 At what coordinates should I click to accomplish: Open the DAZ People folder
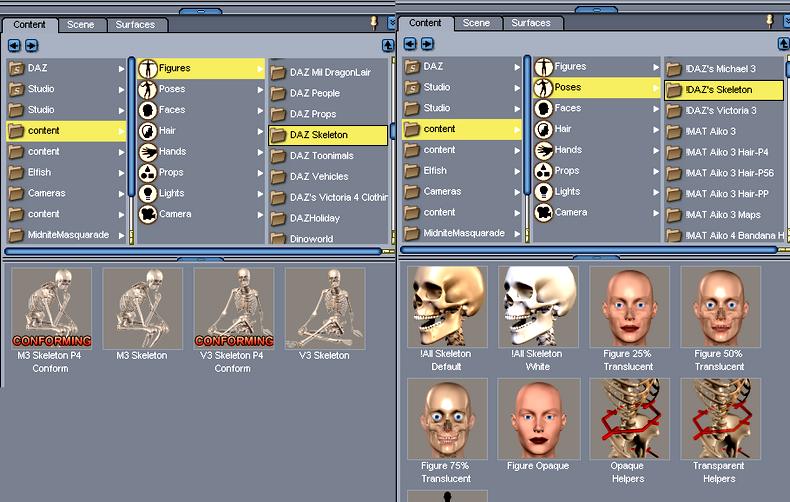click(328, 93)
